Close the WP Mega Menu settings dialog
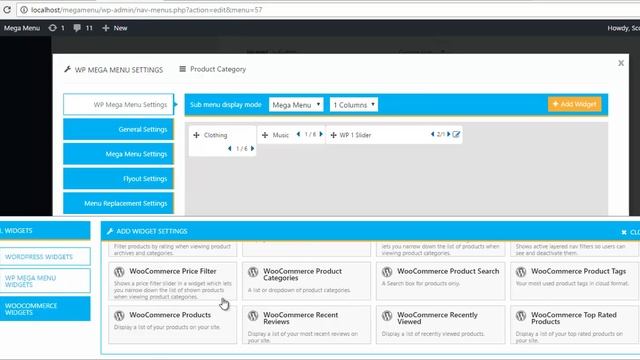Screen dimensions: 640x360 pyautogui.click(x=621, y=63)
